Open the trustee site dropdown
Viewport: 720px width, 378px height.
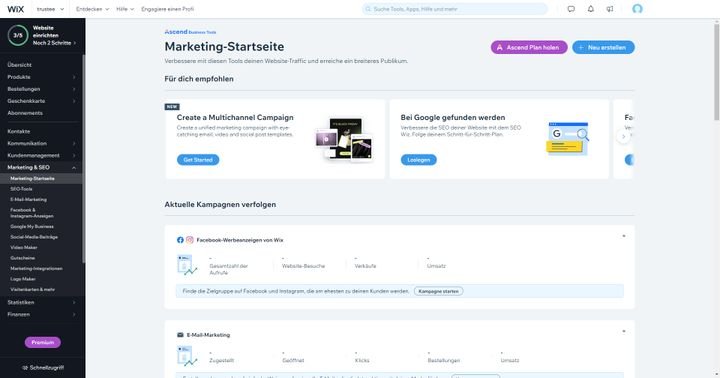51,9
